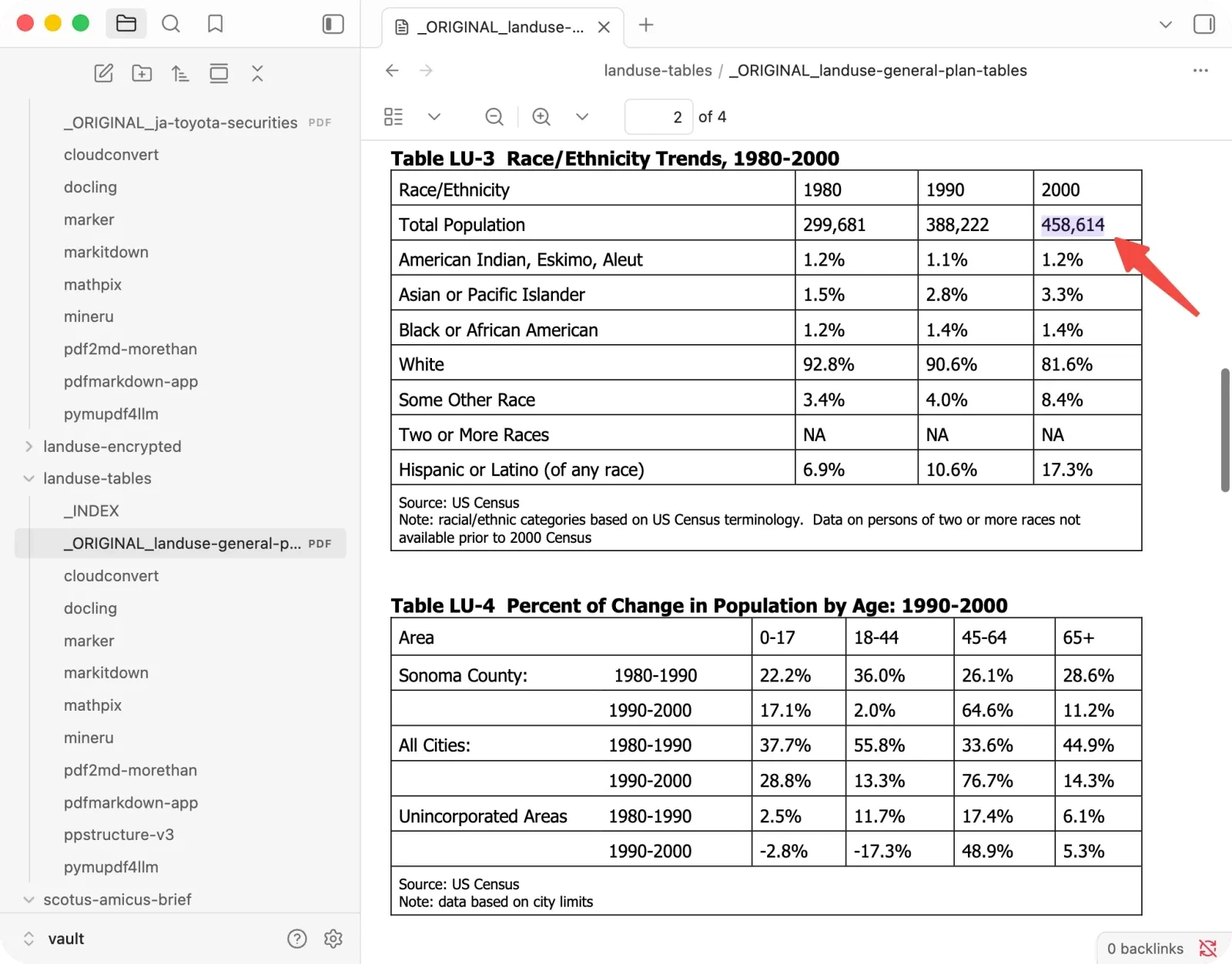Open marker under landuse-tables
The width and height of the screenshot is (1232, 964).
[180, 641]
